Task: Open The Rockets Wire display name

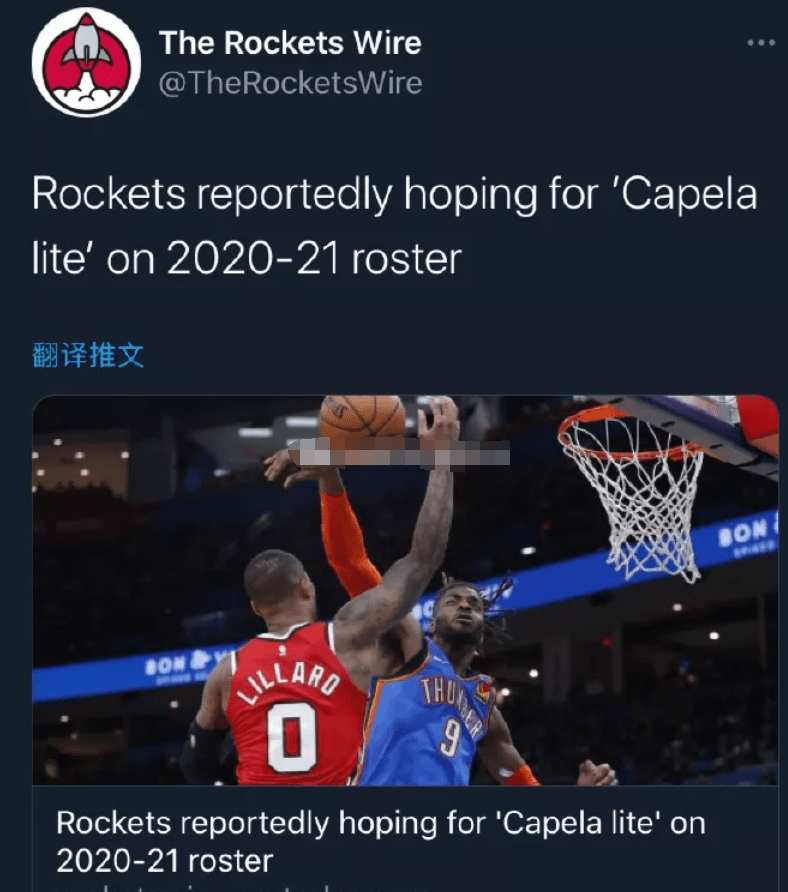Action: [x=290, y=43]
